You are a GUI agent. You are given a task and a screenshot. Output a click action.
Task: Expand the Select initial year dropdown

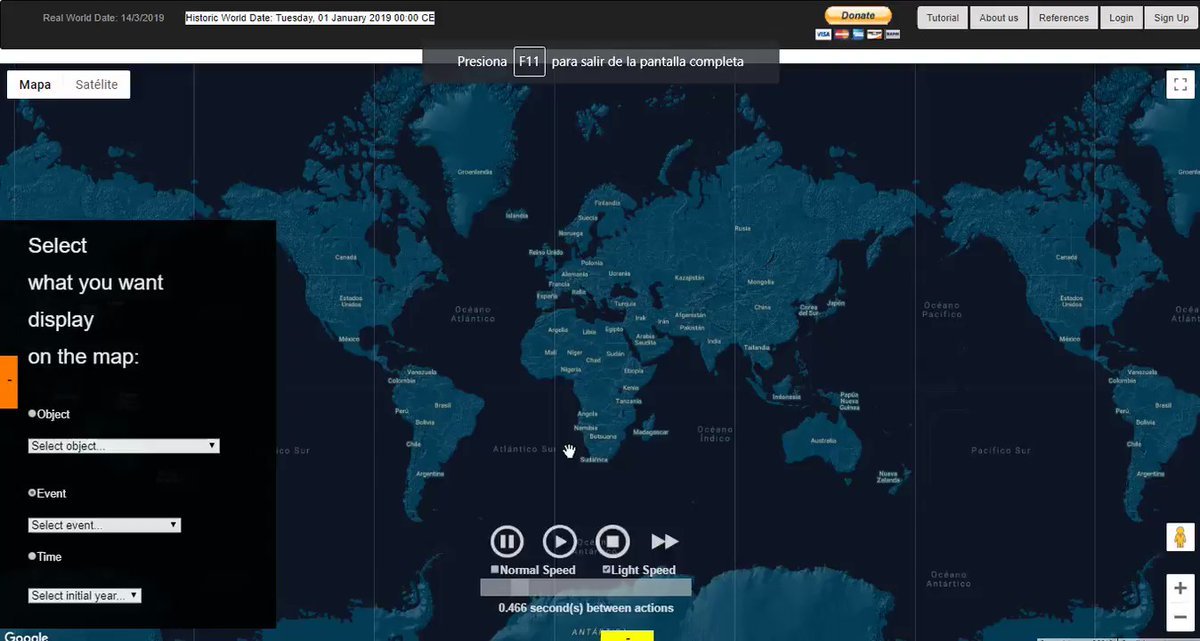point(85,596)
